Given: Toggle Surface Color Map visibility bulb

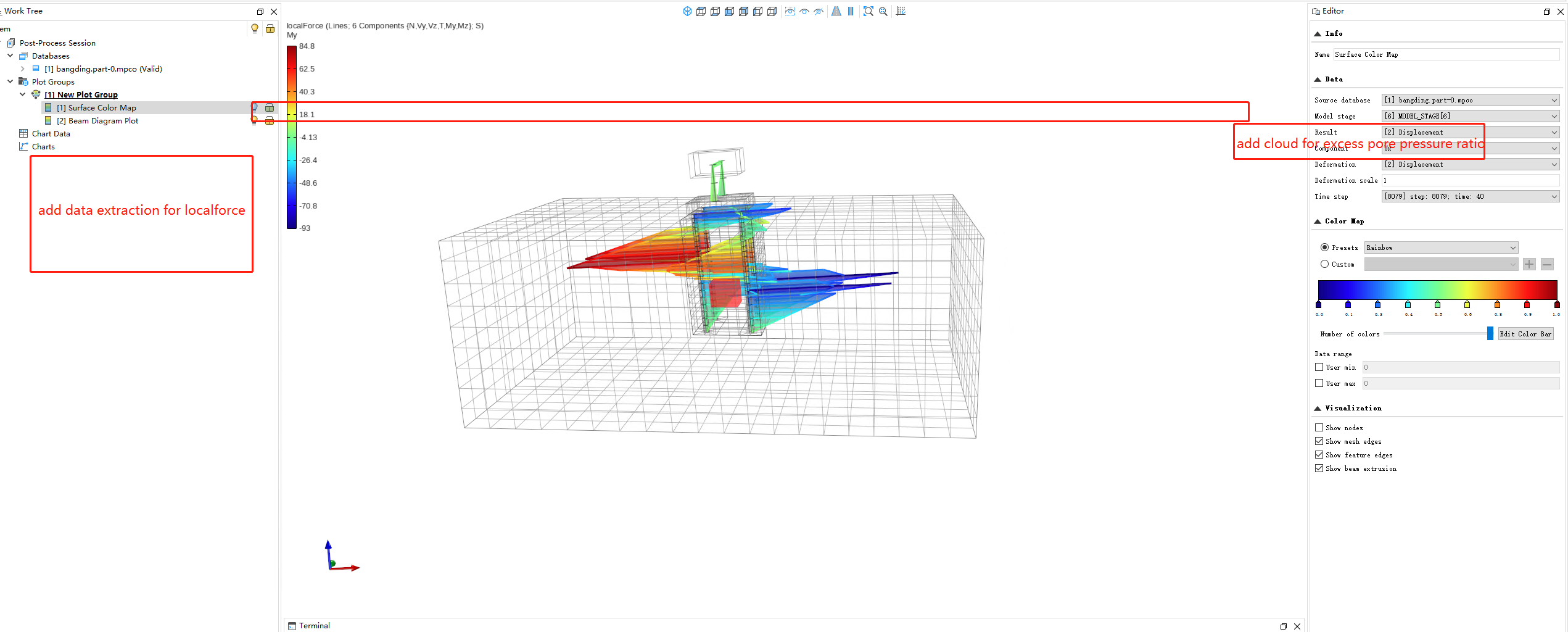Looking at the screenshot, I should (255, 107).
